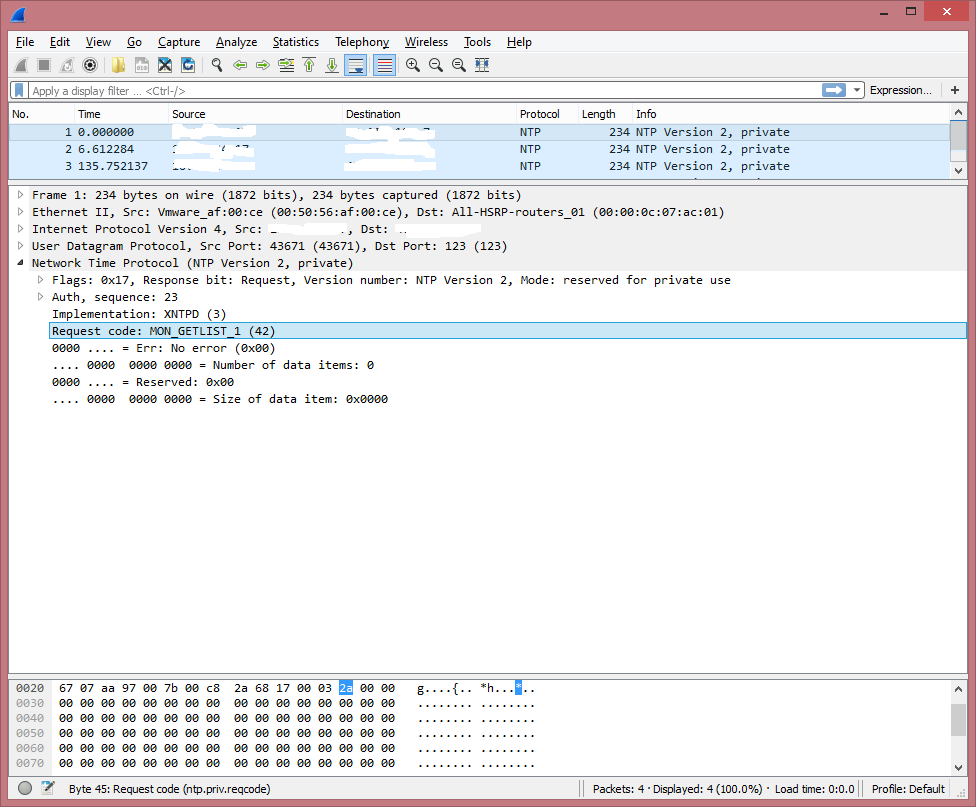
Task: Open a capture file folder icon
Action: point(118,65)
